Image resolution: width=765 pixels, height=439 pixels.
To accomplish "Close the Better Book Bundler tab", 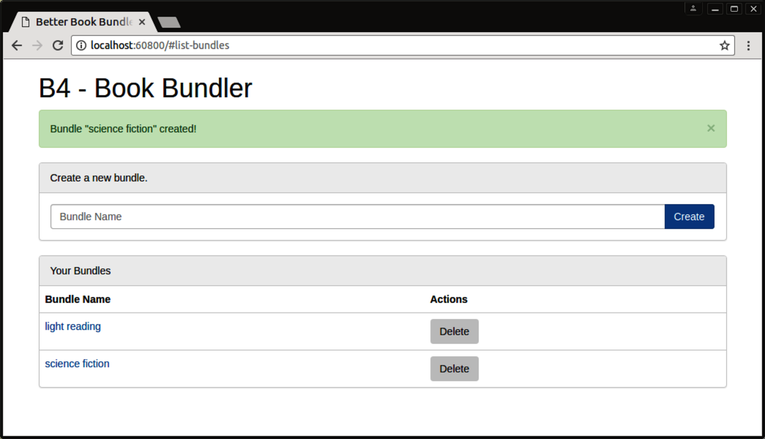I will 141,22.
